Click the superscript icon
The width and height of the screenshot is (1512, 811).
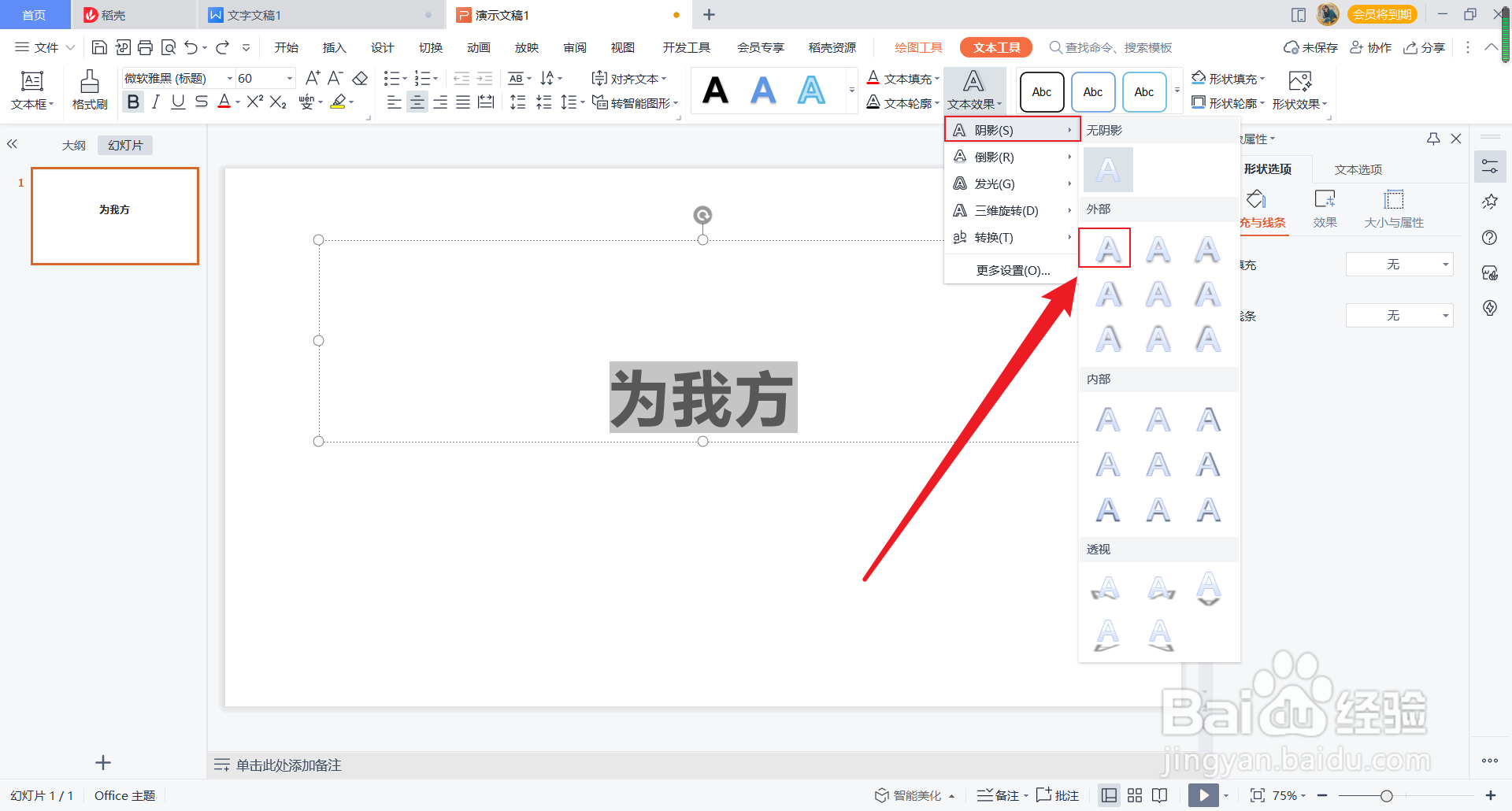pyautogui.click(x=254, y=102)
